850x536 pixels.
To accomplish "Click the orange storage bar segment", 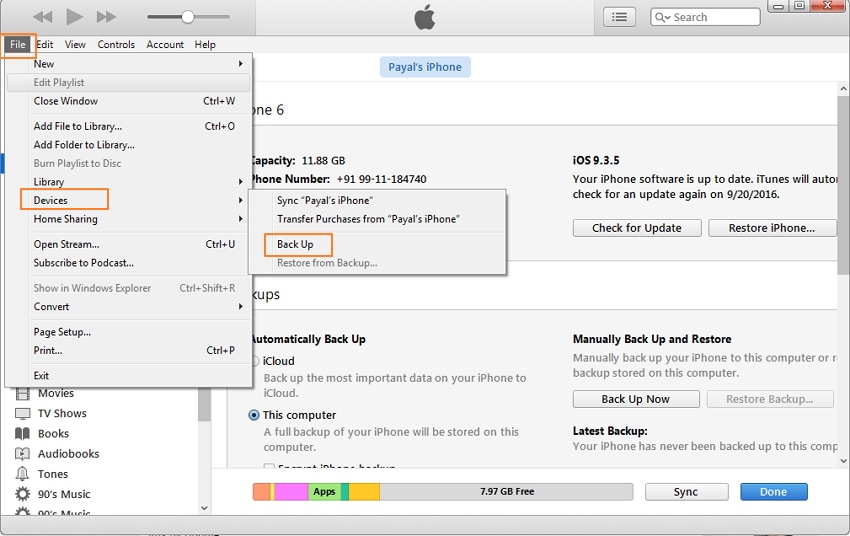I will coord(262,492).
